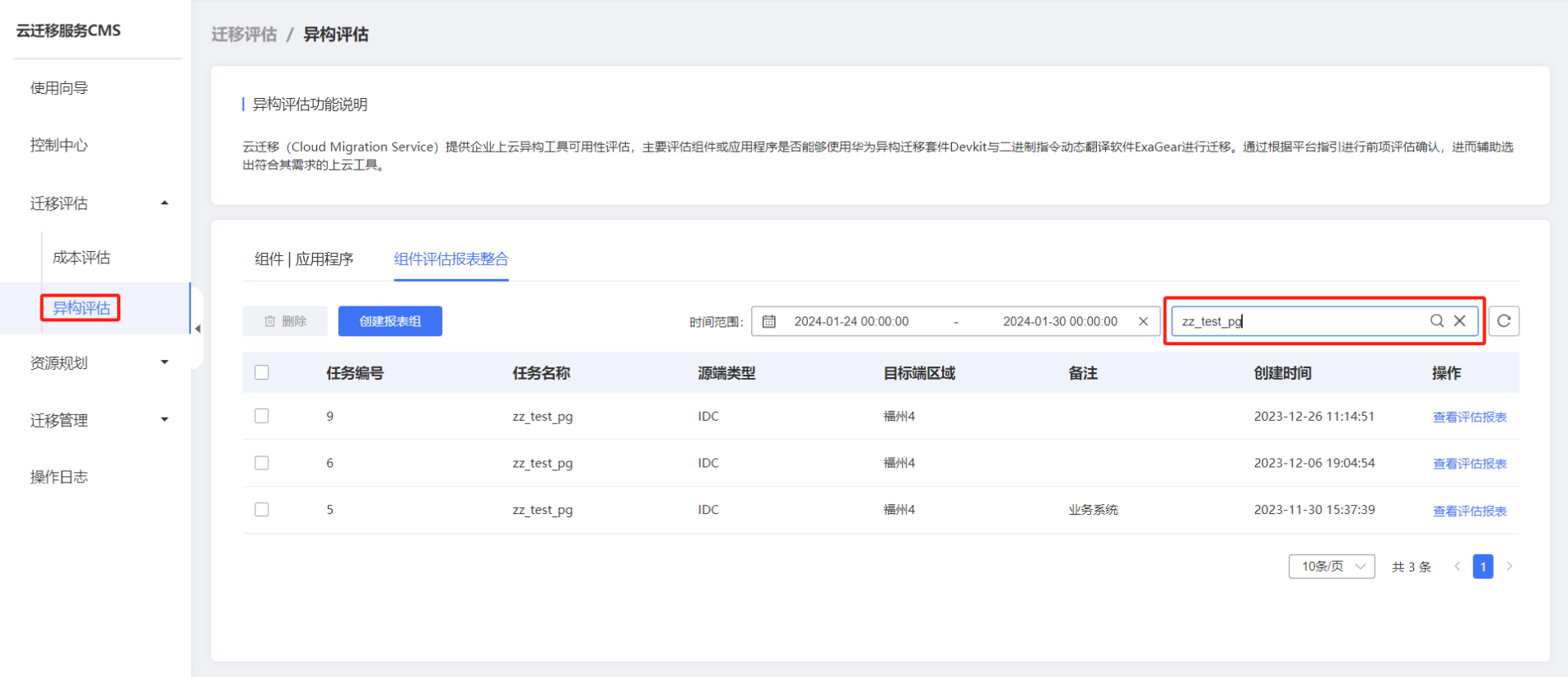The image size is (1568, 677).
Task: Switch to the 组件 | 应用程序 tab
Action: click(304, 259)
